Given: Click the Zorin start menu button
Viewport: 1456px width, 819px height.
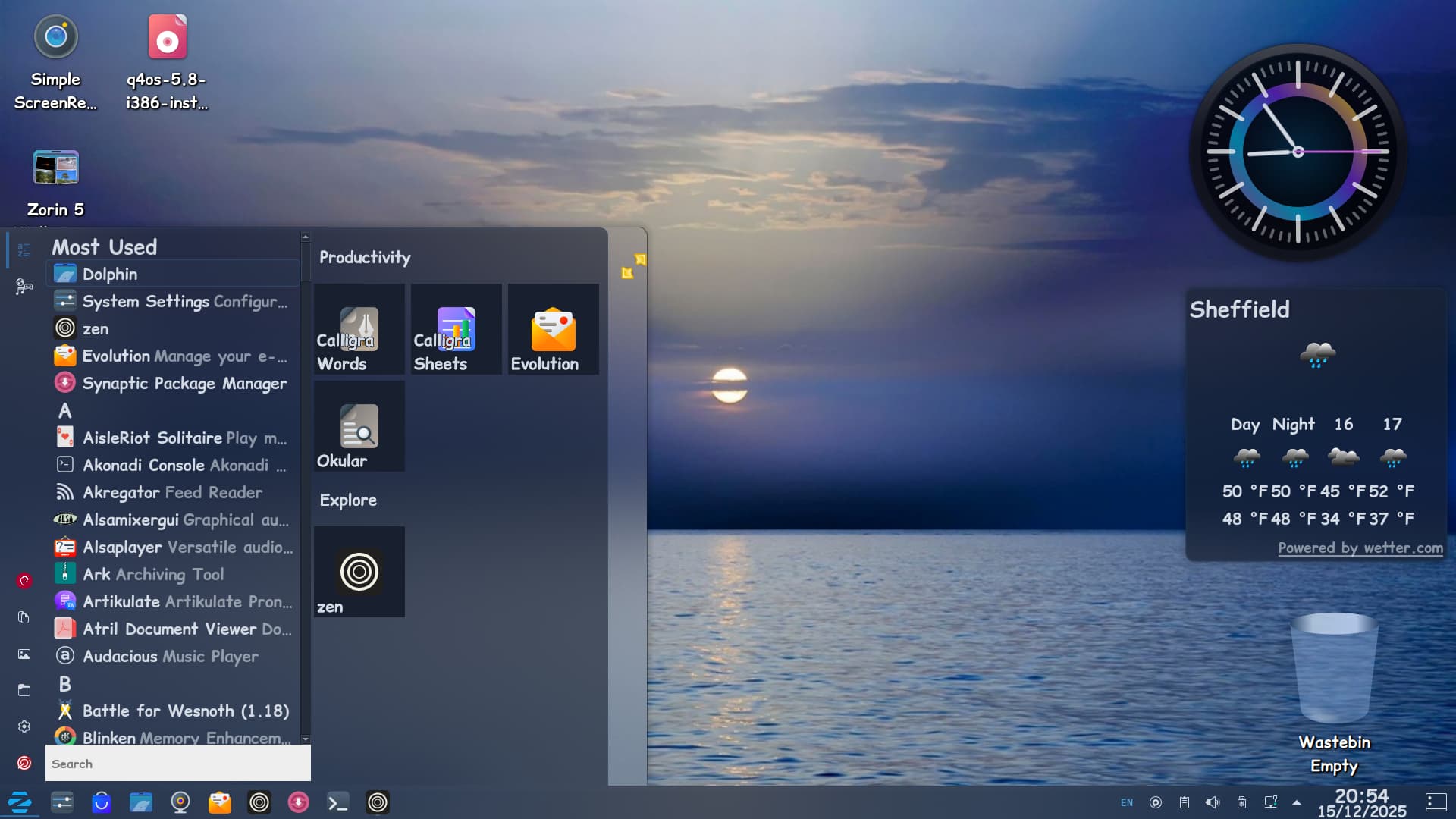Looking at the screenshot, I should pos(20,802).
